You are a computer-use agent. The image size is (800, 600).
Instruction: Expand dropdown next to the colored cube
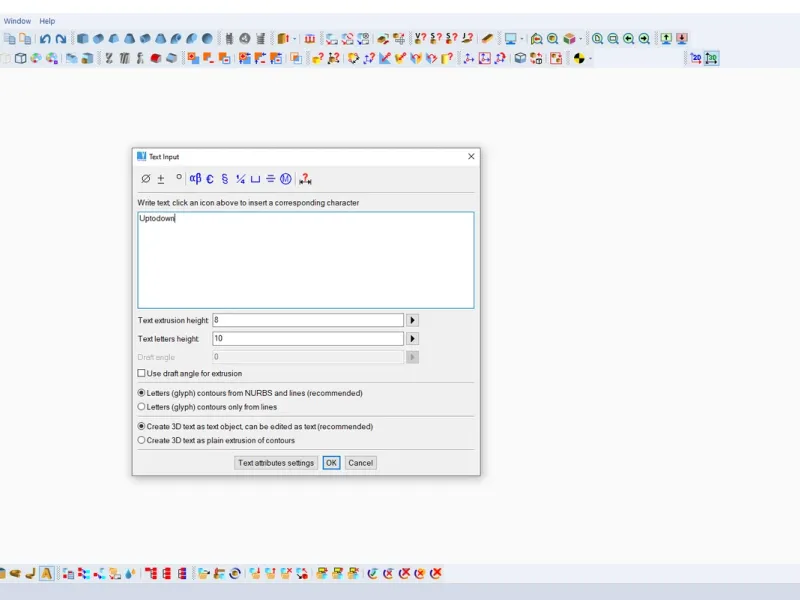[581, 39]
